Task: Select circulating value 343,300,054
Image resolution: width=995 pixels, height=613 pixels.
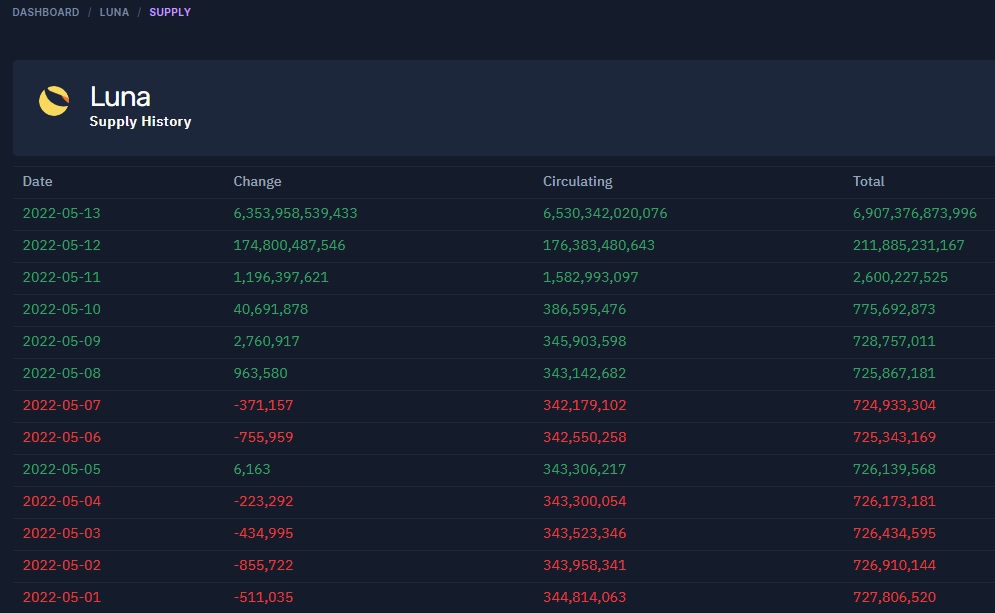Action: [584, 501]
